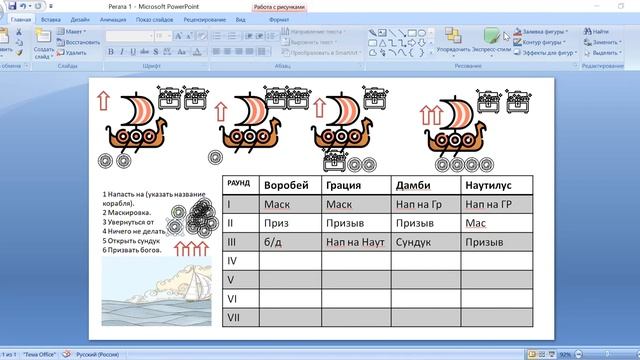Viewport: 640px width, 360px height.
Task: Open the font size combo box
Action: pos(163,36)
